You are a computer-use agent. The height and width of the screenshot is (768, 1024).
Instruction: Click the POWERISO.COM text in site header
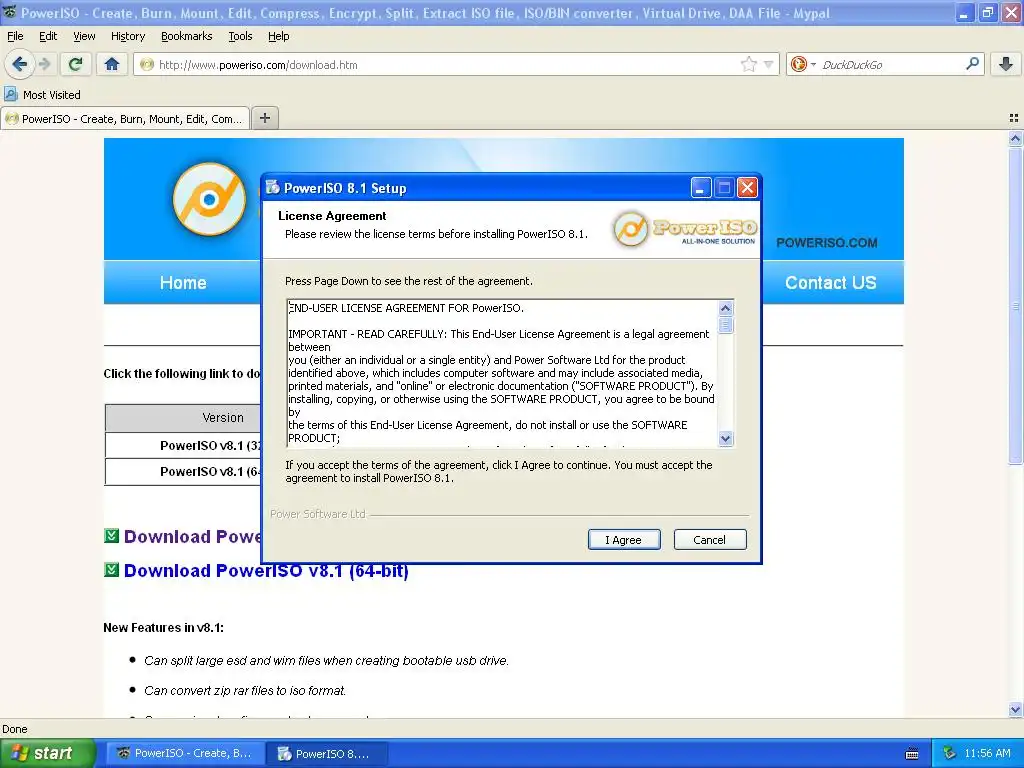click(827, 243)
